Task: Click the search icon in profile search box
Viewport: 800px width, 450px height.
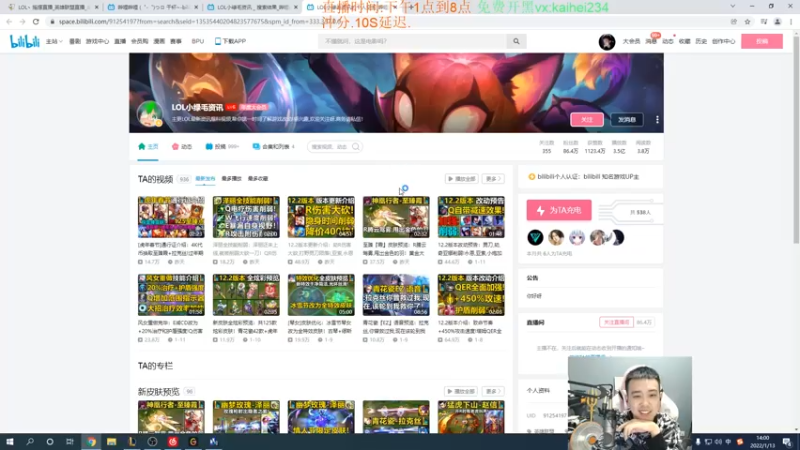Action: pos(356,147)
